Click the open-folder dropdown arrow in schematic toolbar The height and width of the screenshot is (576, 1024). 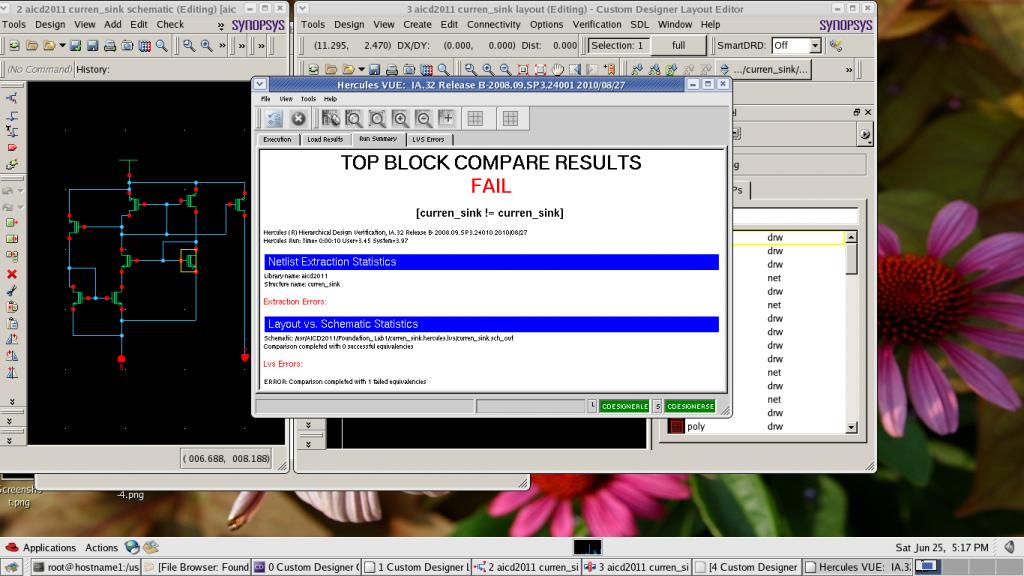point(62,45)
